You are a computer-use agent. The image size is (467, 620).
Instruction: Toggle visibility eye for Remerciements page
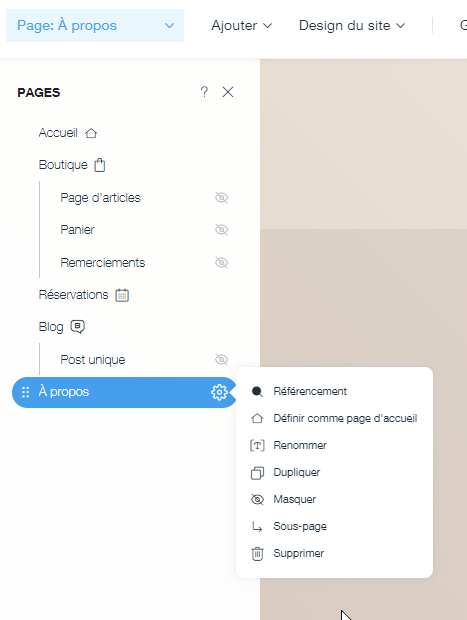(x=221, y=263)
